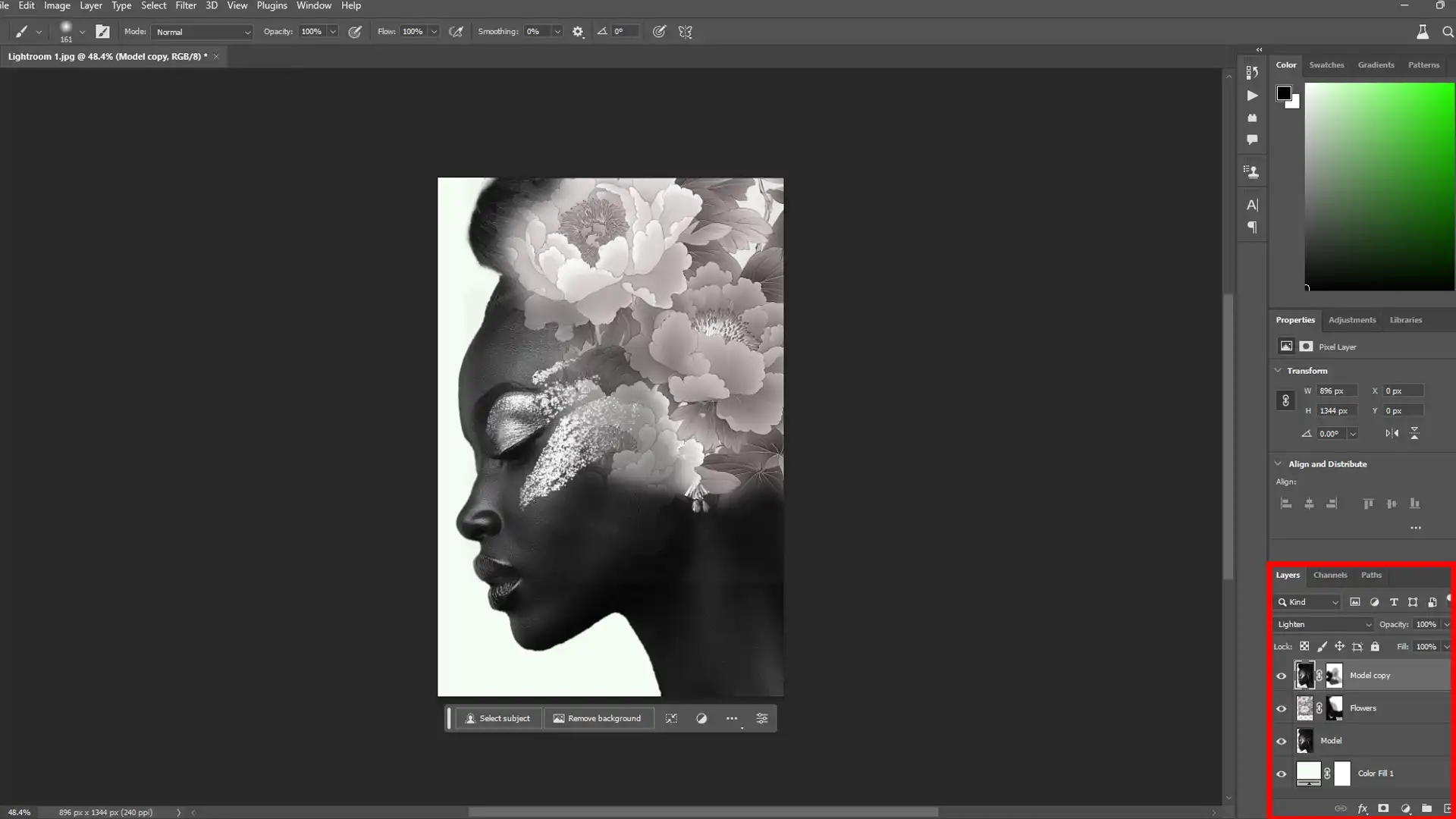Add layer style fx button
The width and height of the screenshot is (1456, 819).
(1362, 808)
